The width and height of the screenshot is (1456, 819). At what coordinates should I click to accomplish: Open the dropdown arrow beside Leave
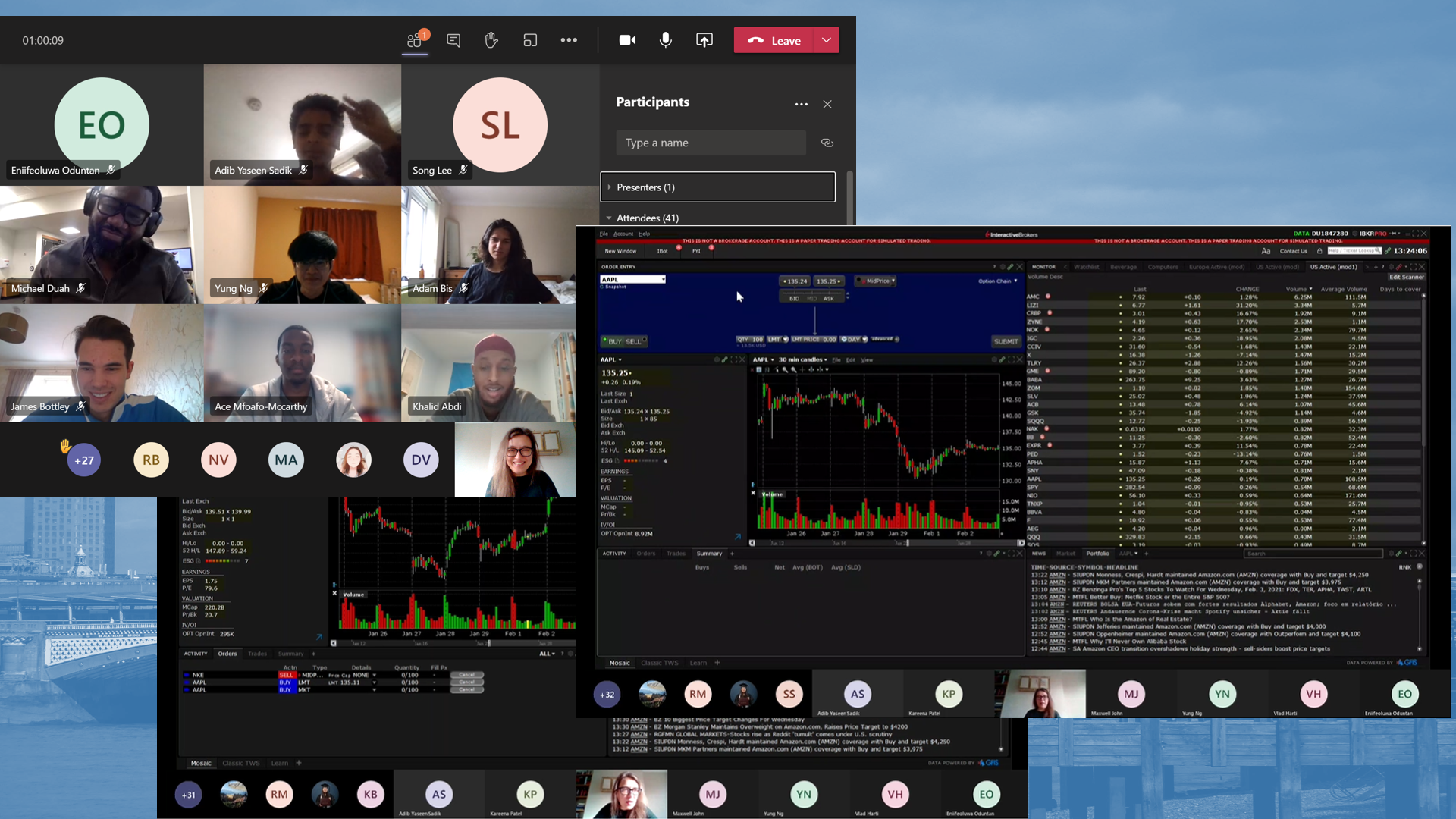coord(827,40)
